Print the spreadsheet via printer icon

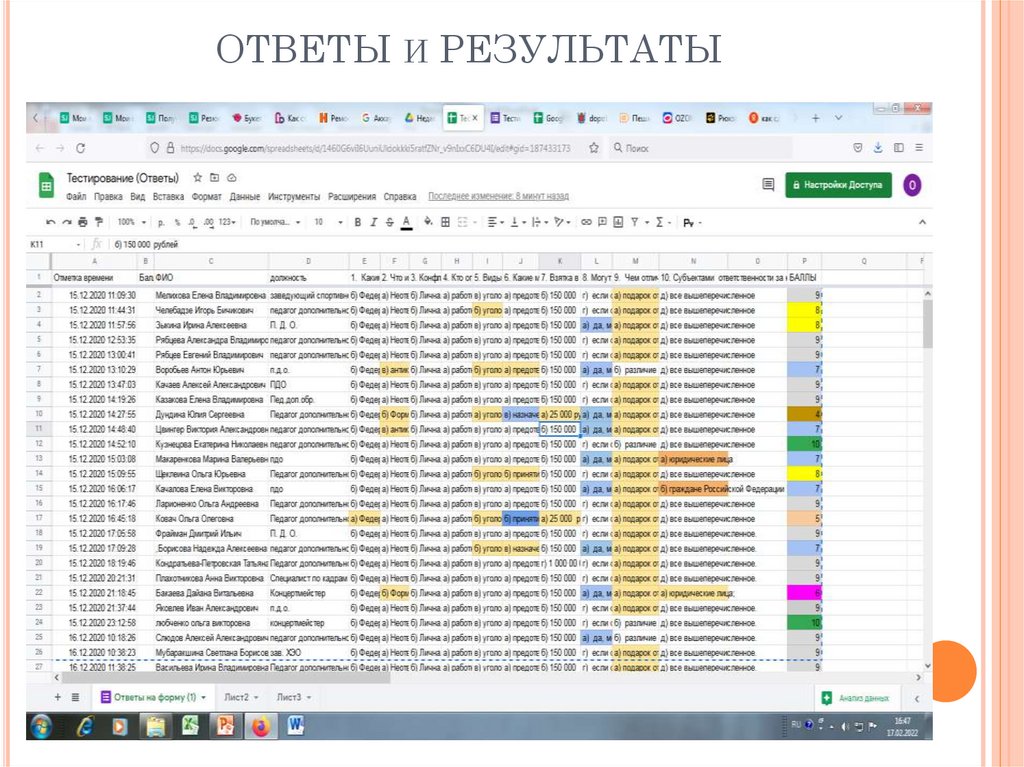pos(82,222)
